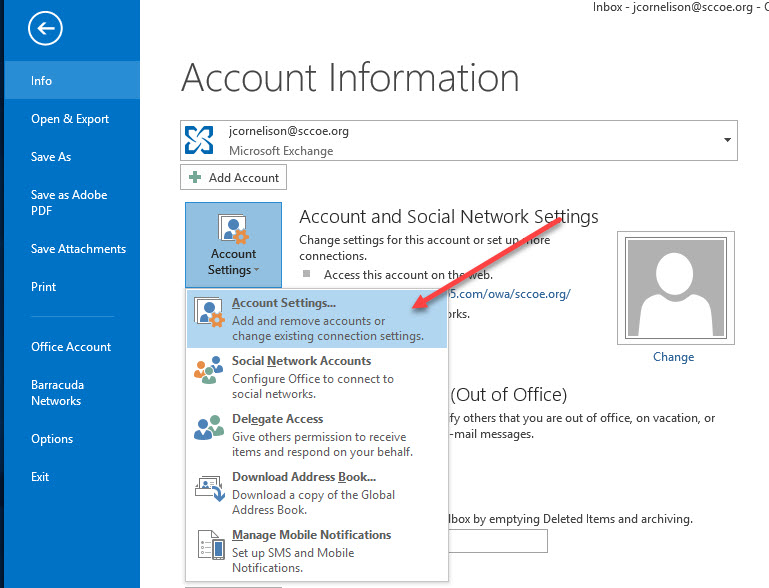Choose Manage Mobile Notifications menu entry
The image size is (769, 588).
pos(317,551)
